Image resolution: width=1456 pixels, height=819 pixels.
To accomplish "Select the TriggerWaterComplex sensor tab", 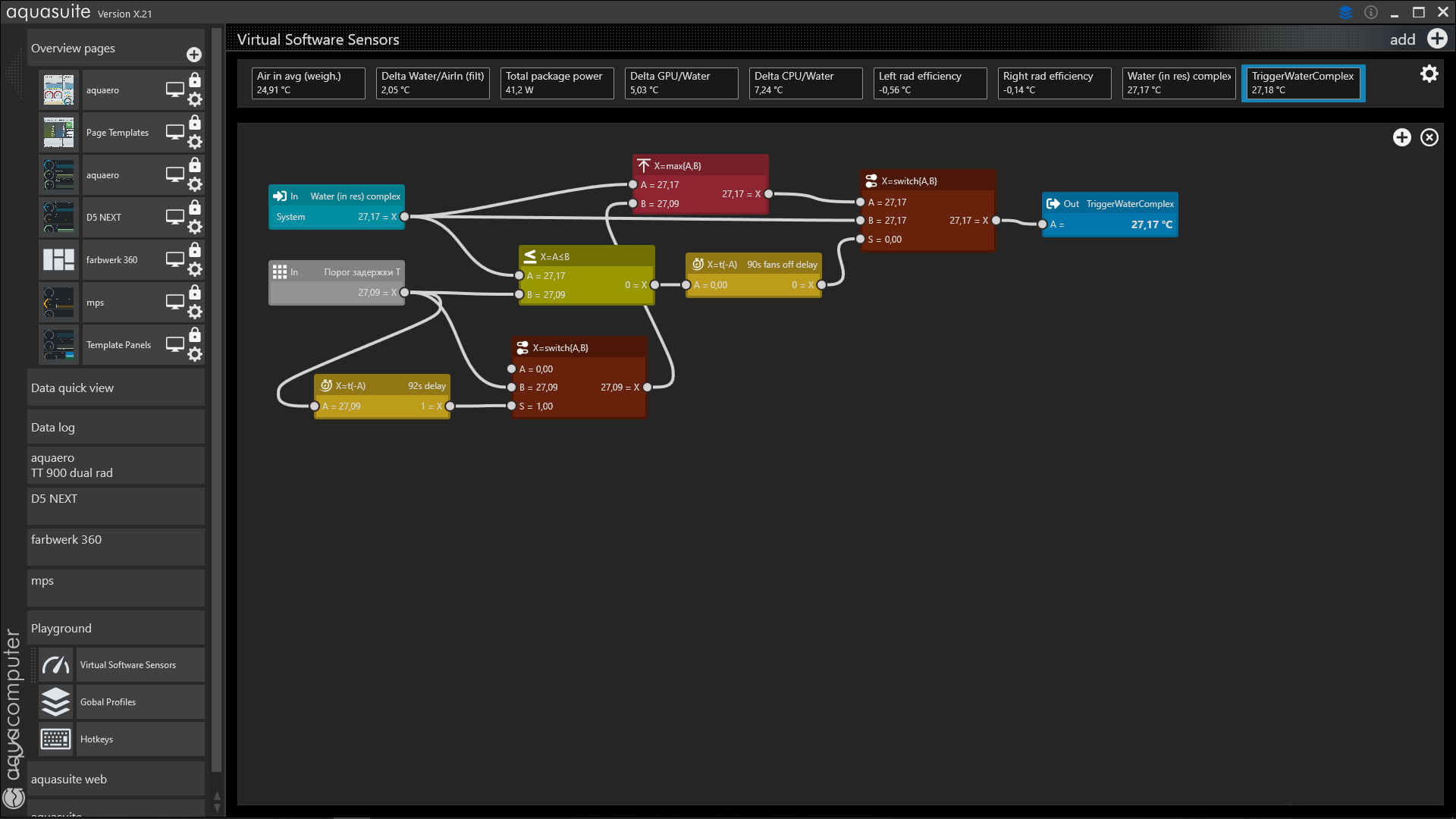I will (1303, 83).
